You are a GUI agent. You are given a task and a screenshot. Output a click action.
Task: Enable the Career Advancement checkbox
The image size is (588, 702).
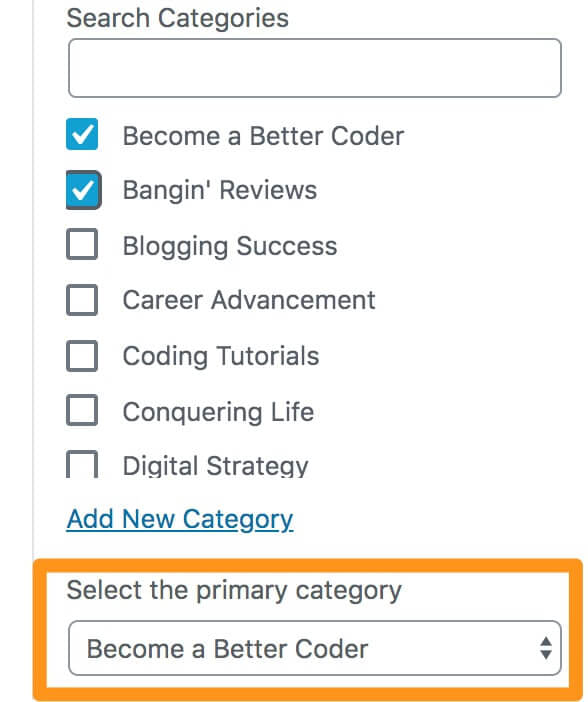click(x=82, y=300)
